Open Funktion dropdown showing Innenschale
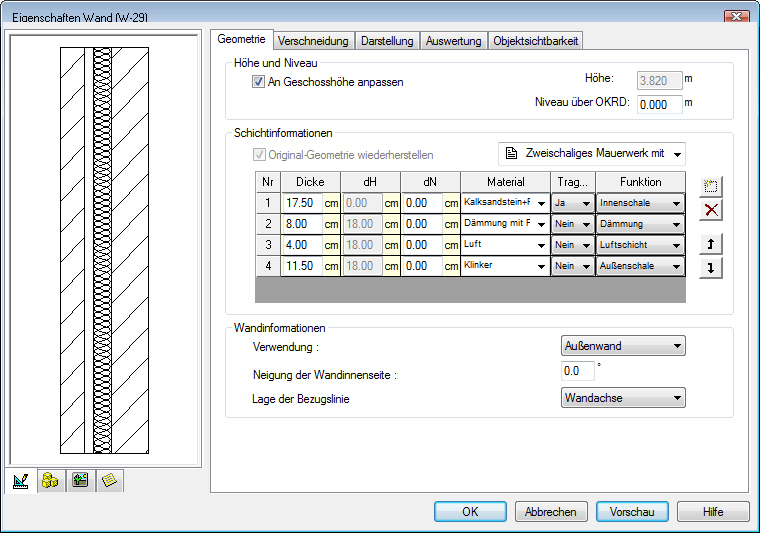Viewport: 760px width, 533px height. click(640, 203)
